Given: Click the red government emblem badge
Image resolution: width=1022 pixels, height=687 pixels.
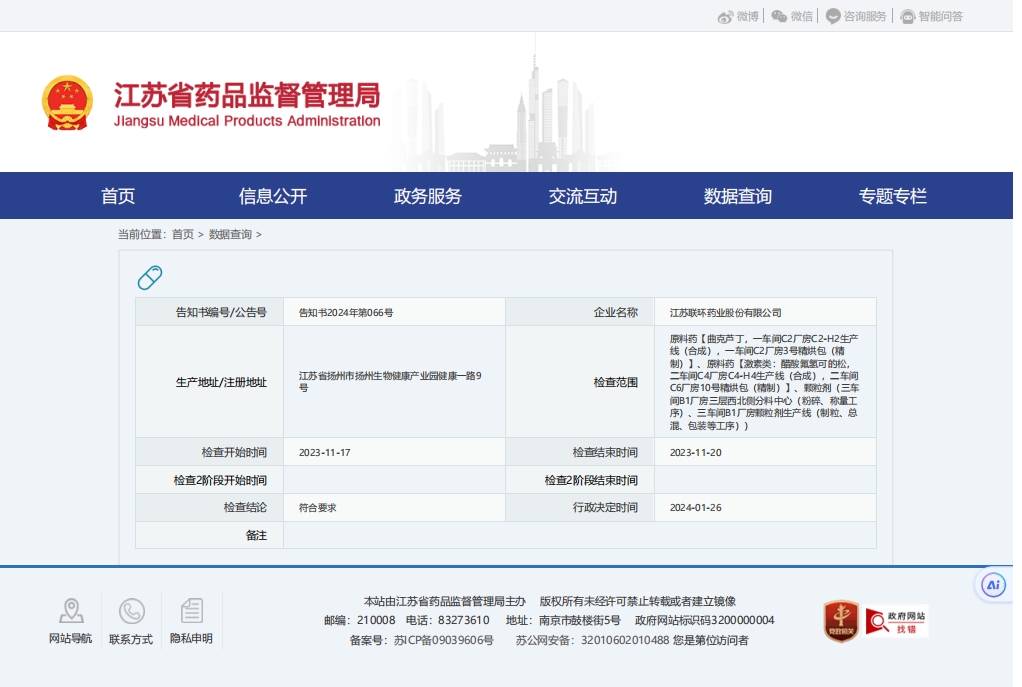Looking at the screenshot, I should point(841,620).
